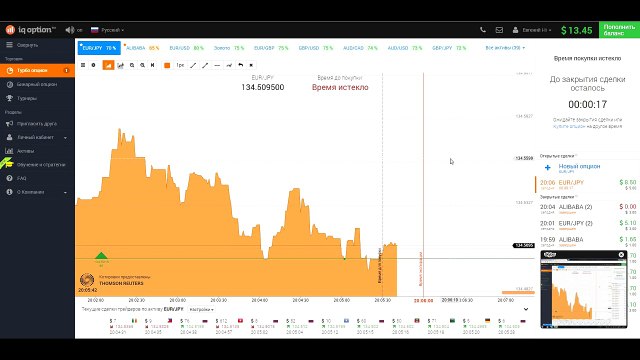The image size is (640, 360).
Task: Switch to the ALIBABA asset tab
Action: (x=142, y=48)
